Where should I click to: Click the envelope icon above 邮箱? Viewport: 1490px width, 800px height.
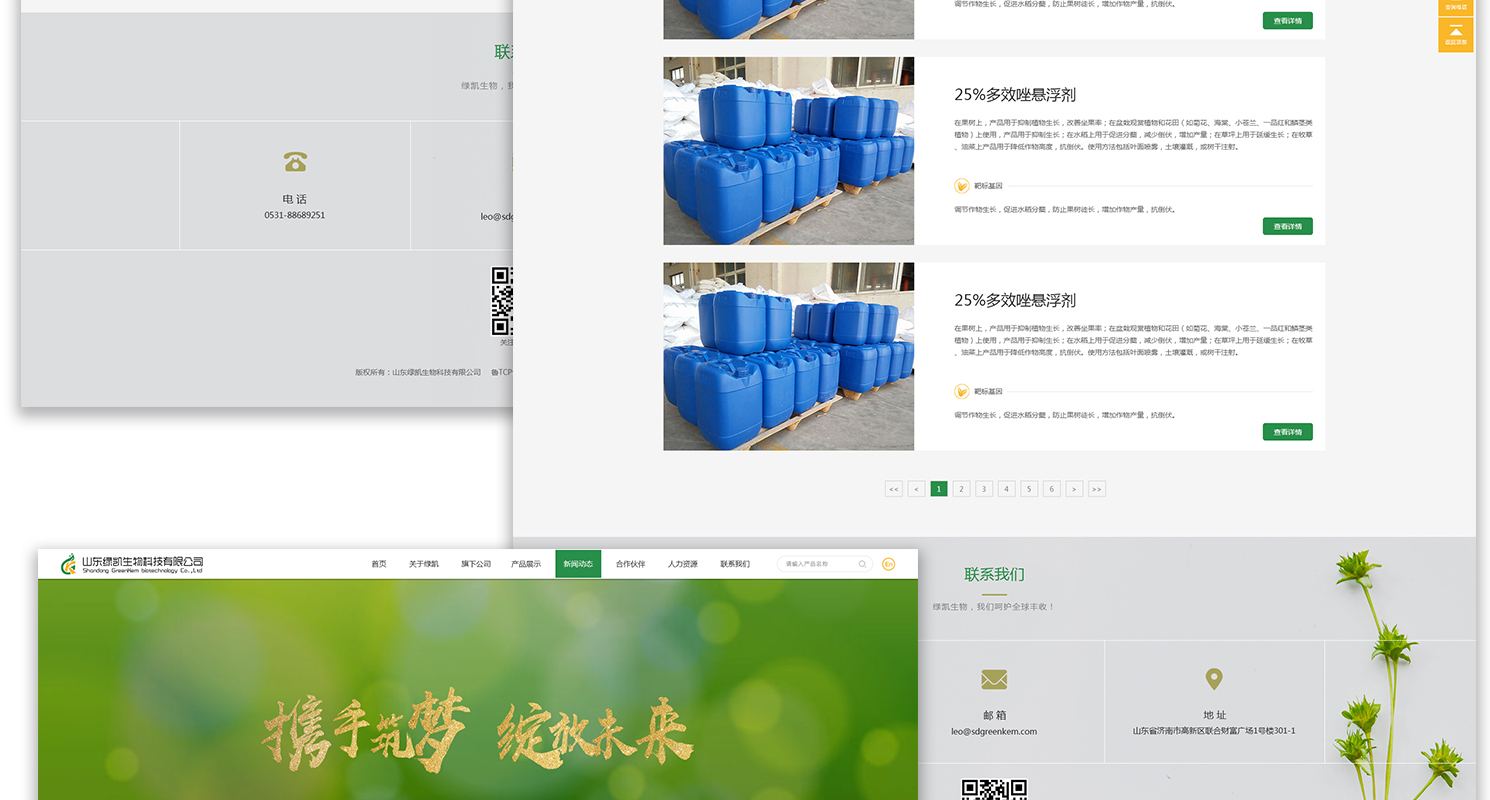(993, 680)
